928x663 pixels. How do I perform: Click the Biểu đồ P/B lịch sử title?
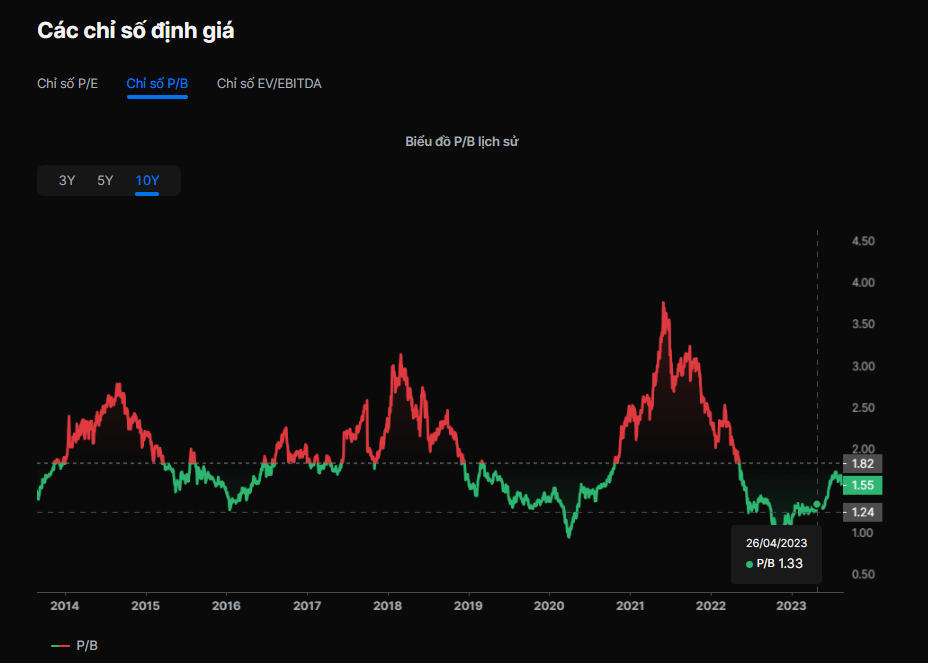(462, 142)
